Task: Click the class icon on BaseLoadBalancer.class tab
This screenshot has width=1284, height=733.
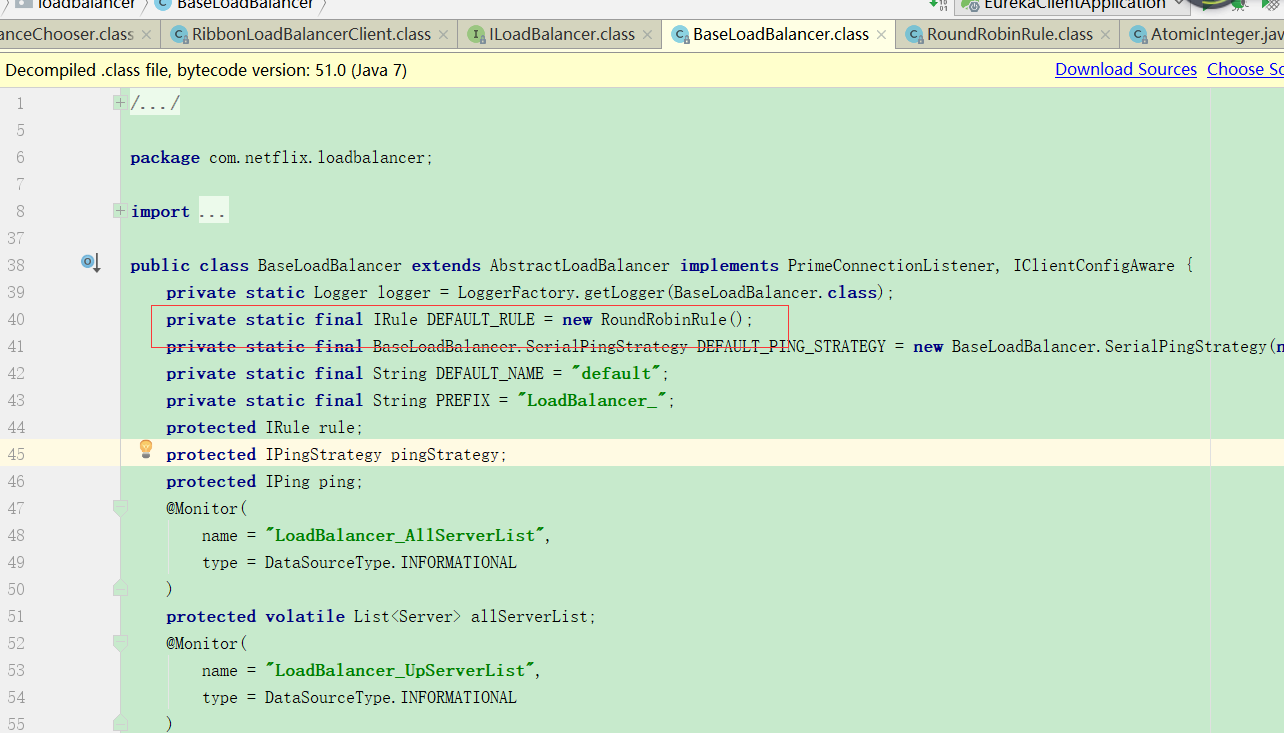Action: pos(682,34)
